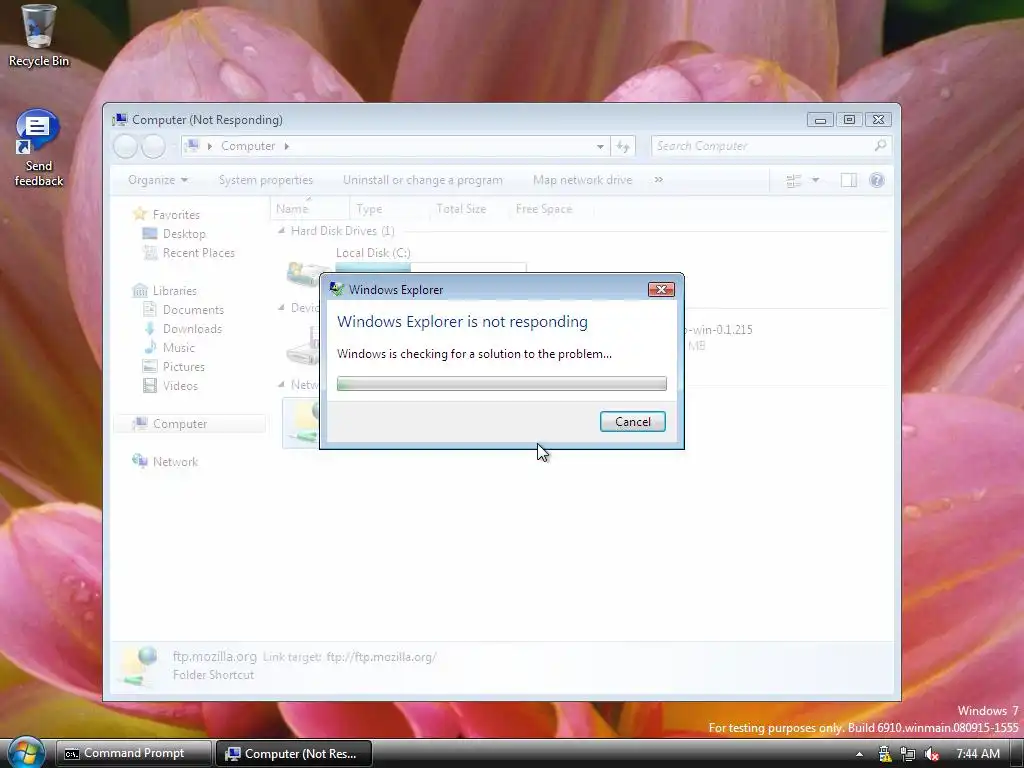Click Map network drive toolbar item
Viewport: 1024px width, 768px height.
pos(583,180)
